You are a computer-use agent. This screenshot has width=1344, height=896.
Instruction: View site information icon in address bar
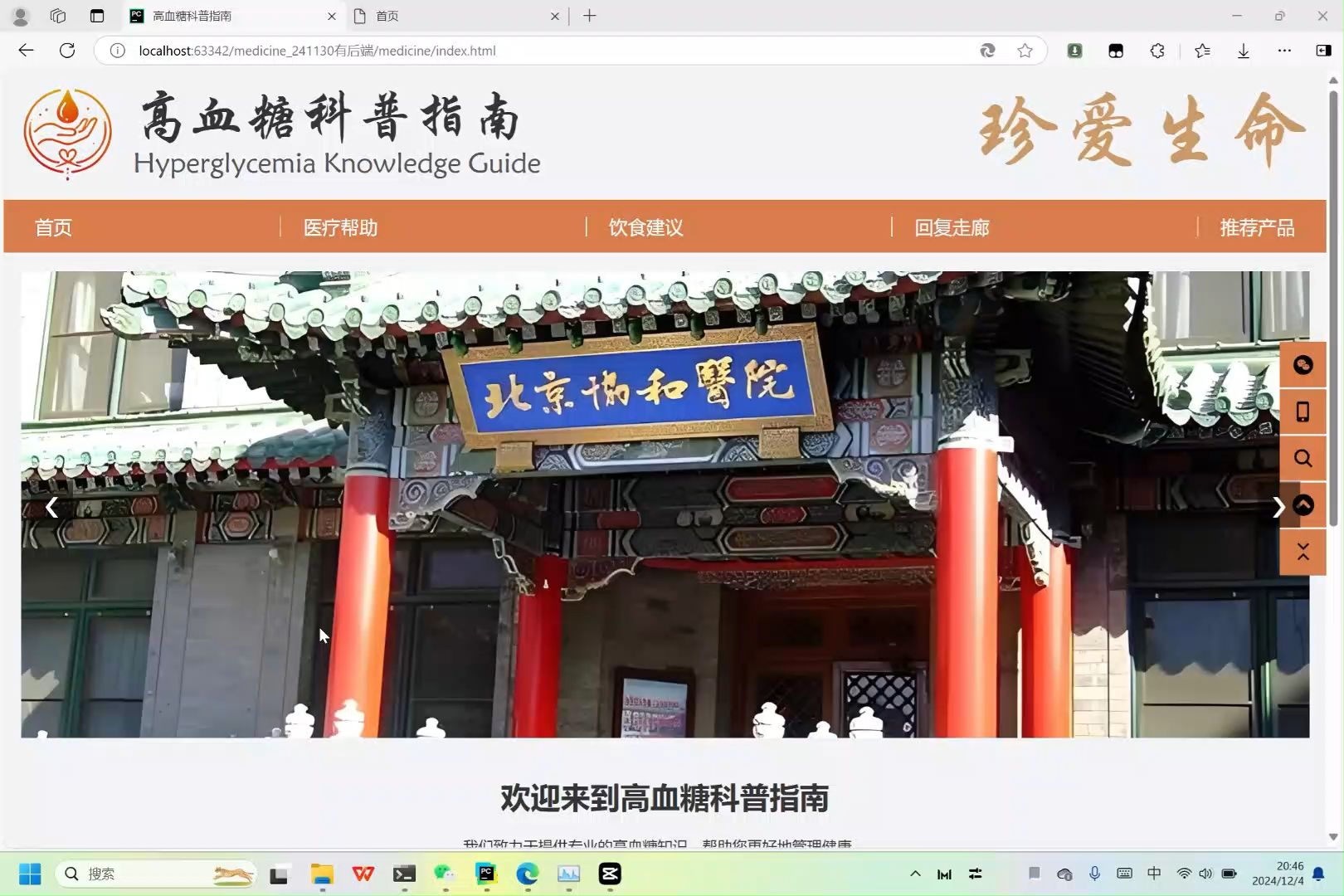click(x=118, y=51)
